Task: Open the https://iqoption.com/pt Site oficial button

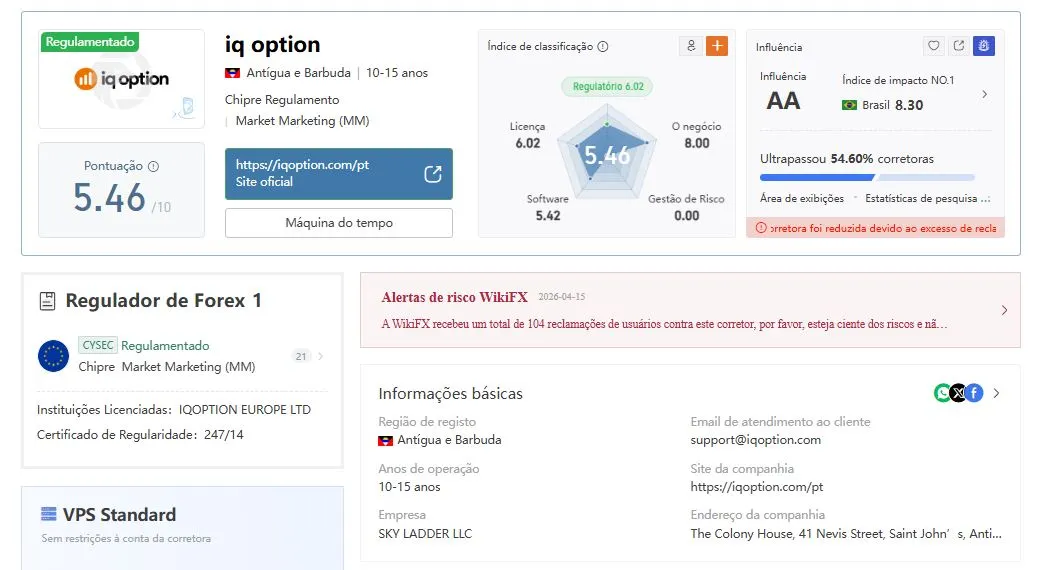Action: tap(339, 174)
